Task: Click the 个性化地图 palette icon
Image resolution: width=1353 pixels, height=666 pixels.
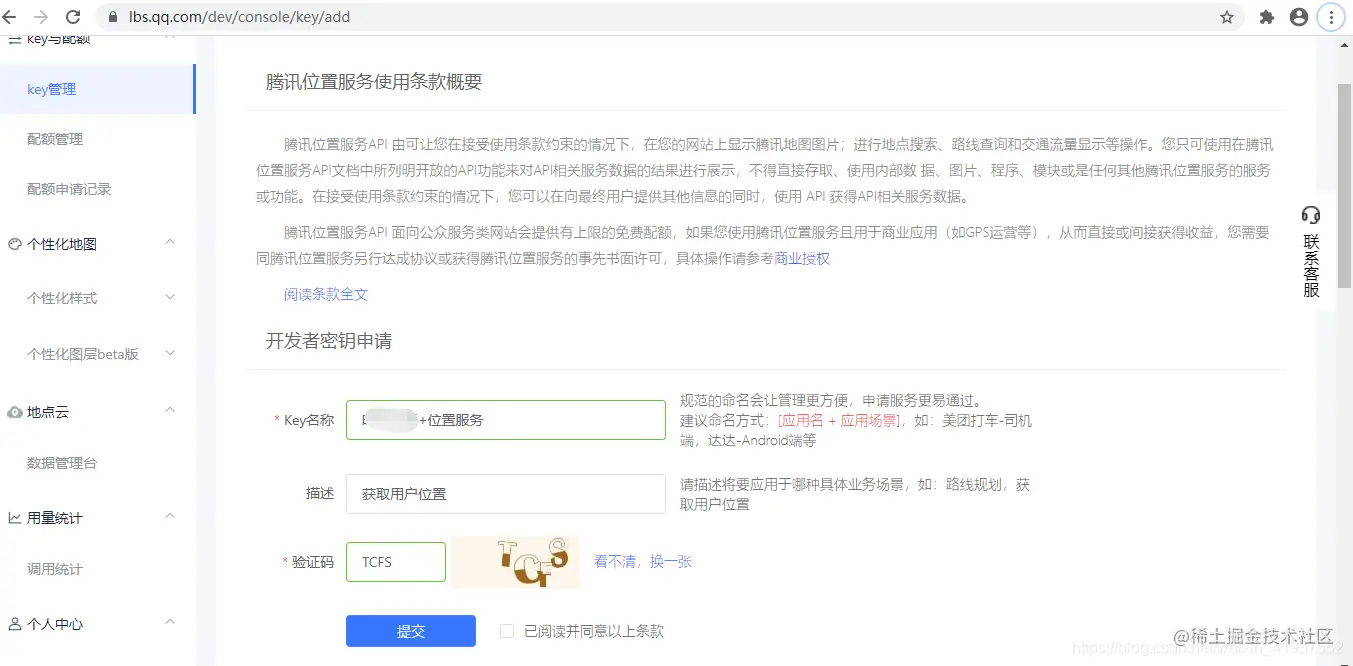Action: (x=15, y=244)
